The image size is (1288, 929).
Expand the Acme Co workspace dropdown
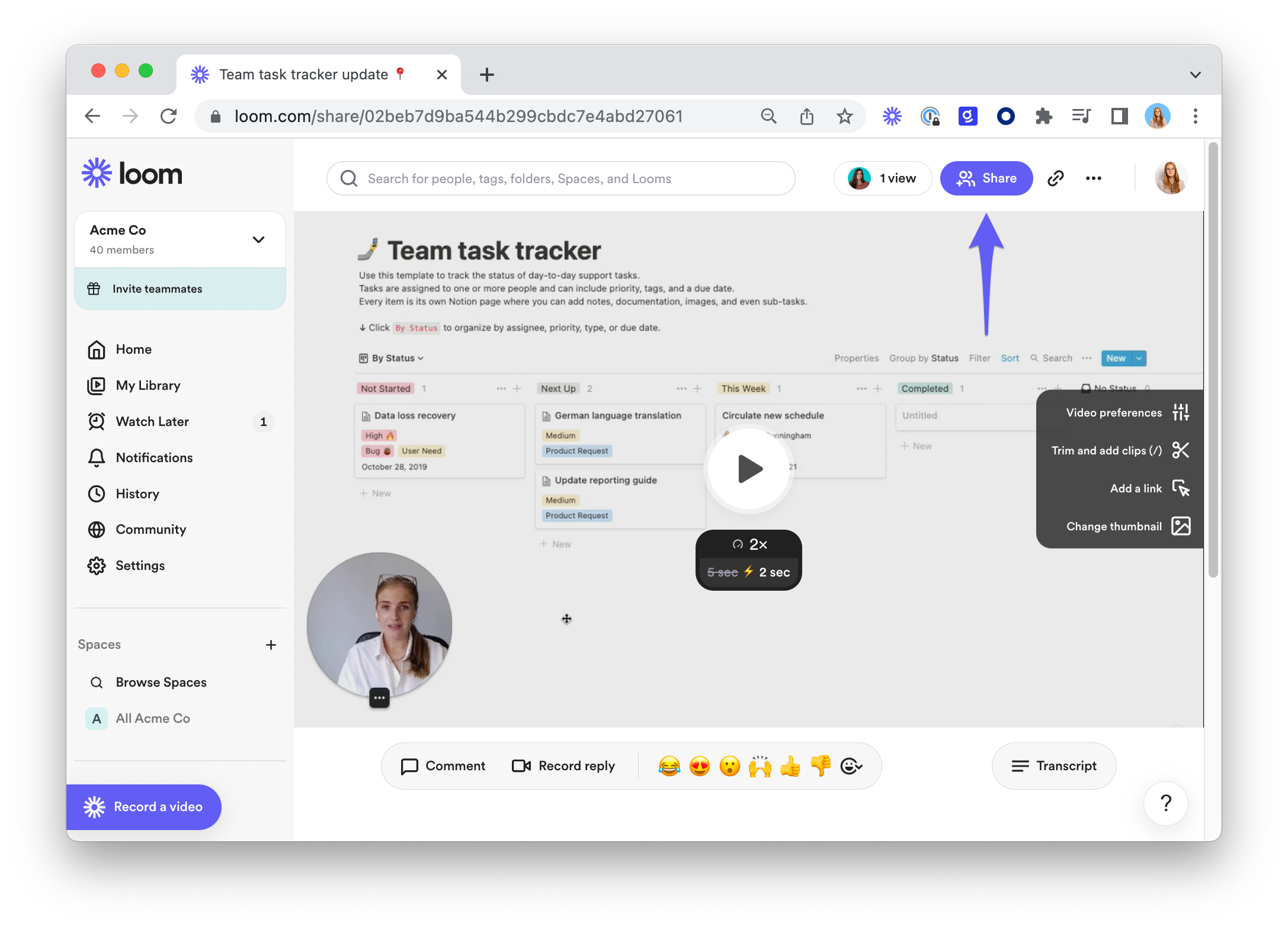258,240
